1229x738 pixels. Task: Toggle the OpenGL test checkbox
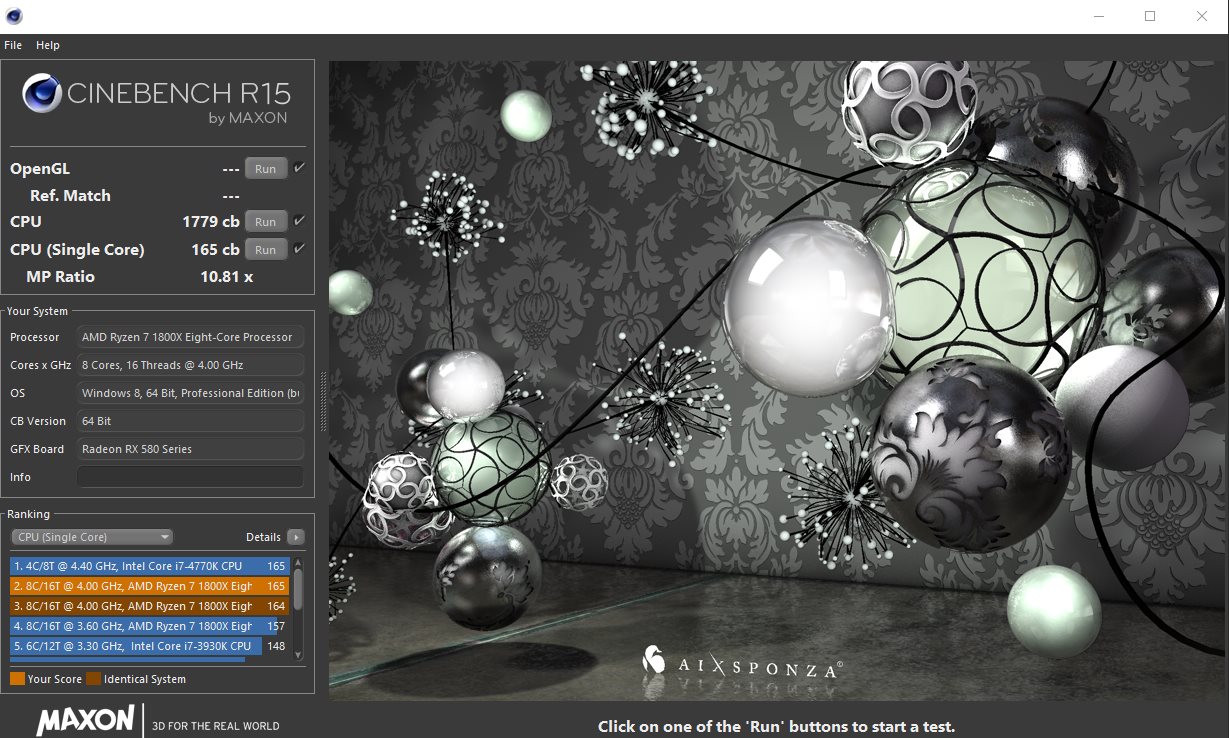pos(299,168)
